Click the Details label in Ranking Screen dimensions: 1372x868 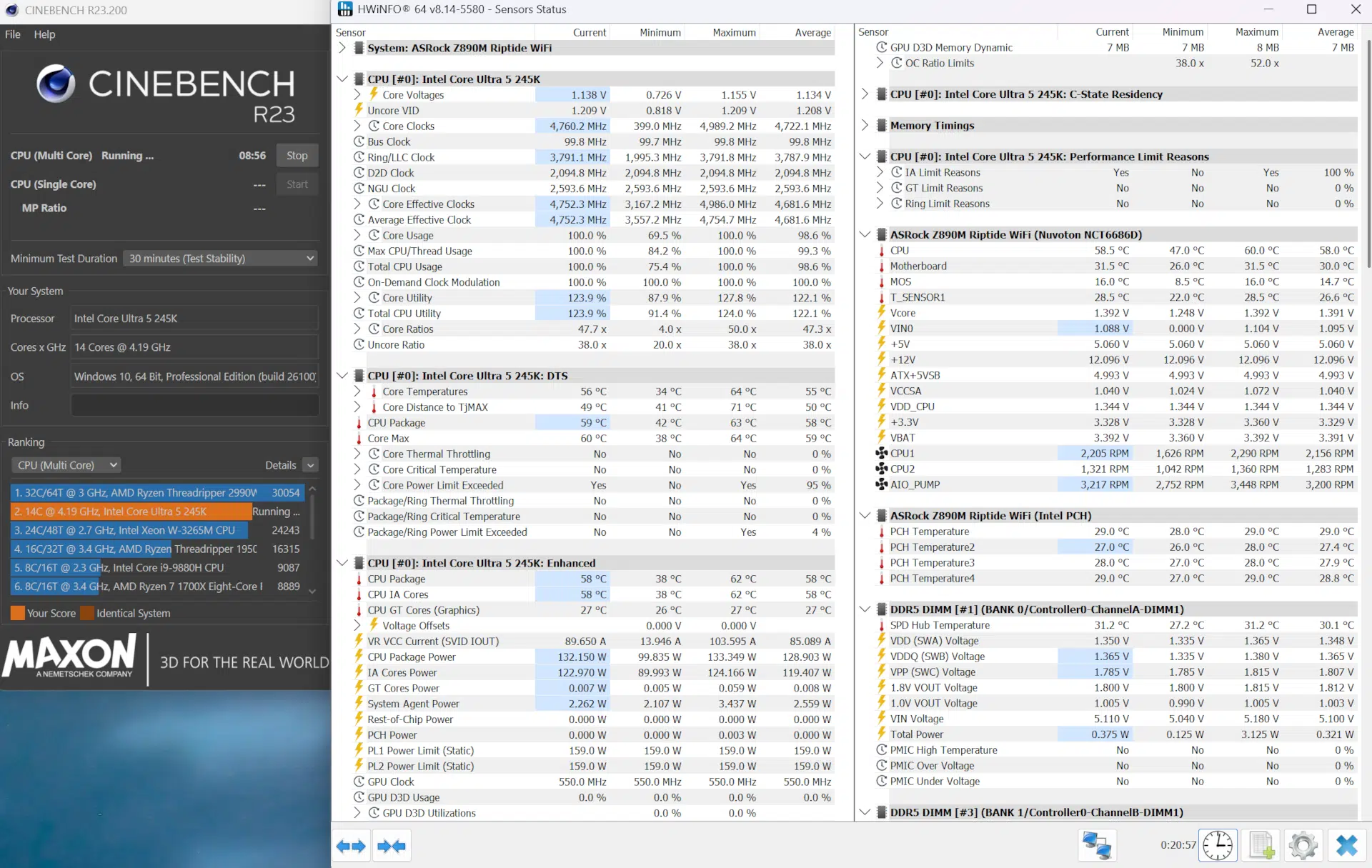pyautogui.click(x=280, y=465)
